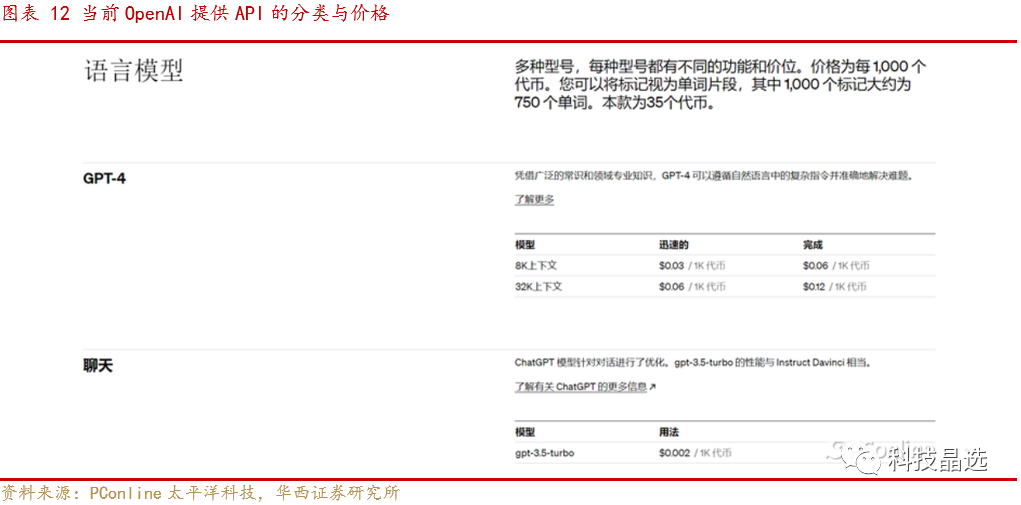Click the 模型 header in chat table
Screen dimensions: 1021x505
(525, 432)
